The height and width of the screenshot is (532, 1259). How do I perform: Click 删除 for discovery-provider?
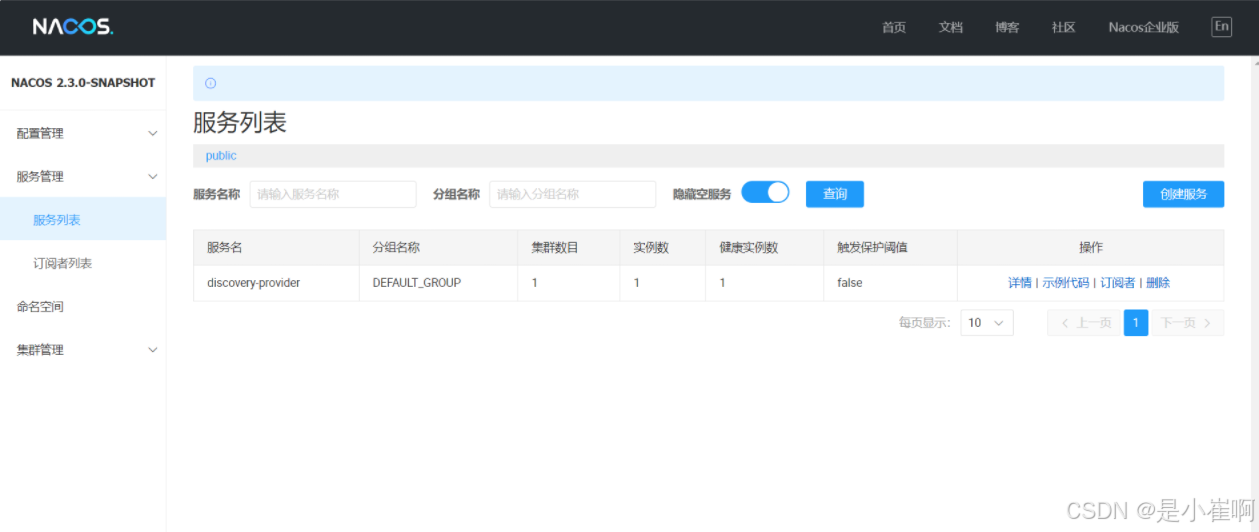point(1157,283)
